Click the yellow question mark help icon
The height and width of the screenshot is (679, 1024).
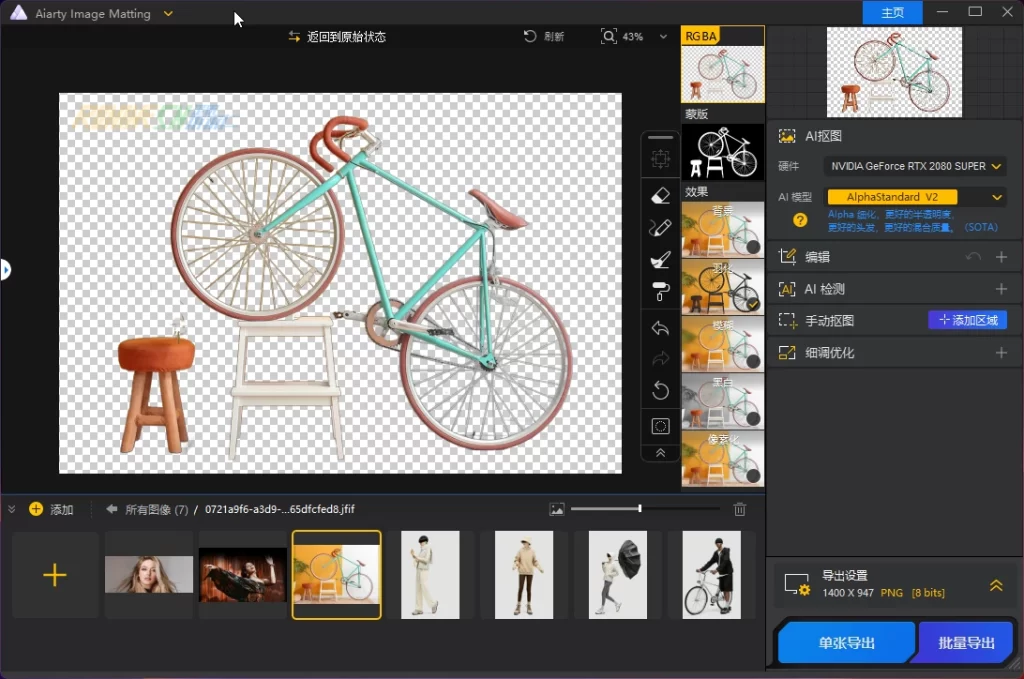click(800, 220)
